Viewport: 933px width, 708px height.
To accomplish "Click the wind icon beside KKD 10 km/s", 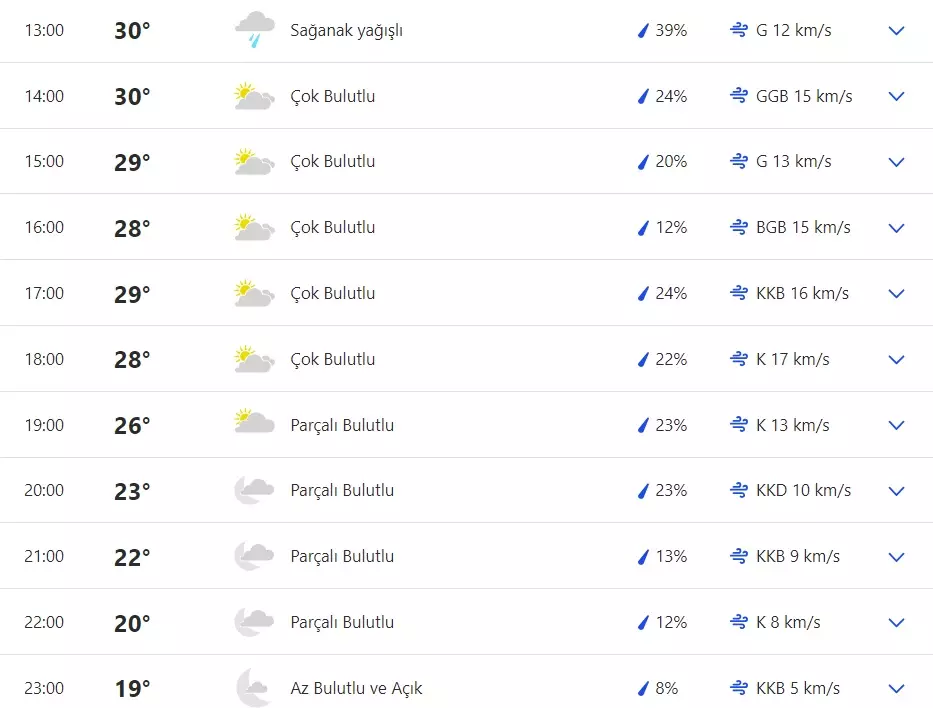I will coord(739,490).
